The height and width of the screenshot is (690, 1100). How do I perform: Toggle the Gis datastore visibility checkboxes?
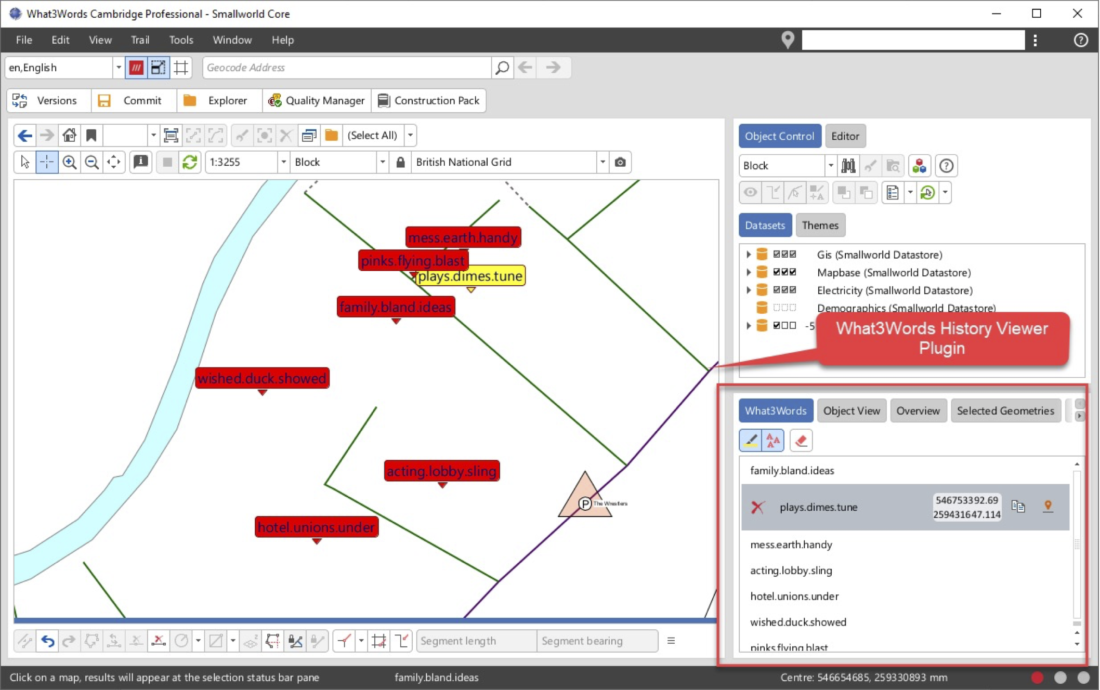784,255
